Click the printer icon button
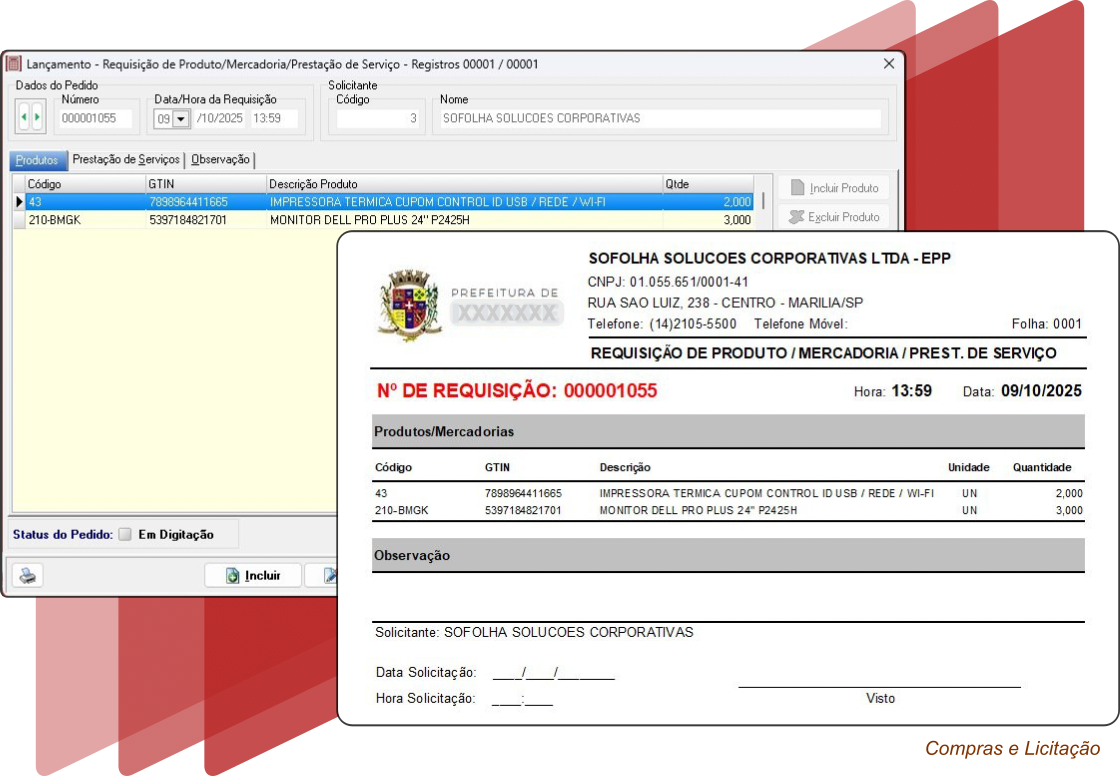 [x=29, y=575]
